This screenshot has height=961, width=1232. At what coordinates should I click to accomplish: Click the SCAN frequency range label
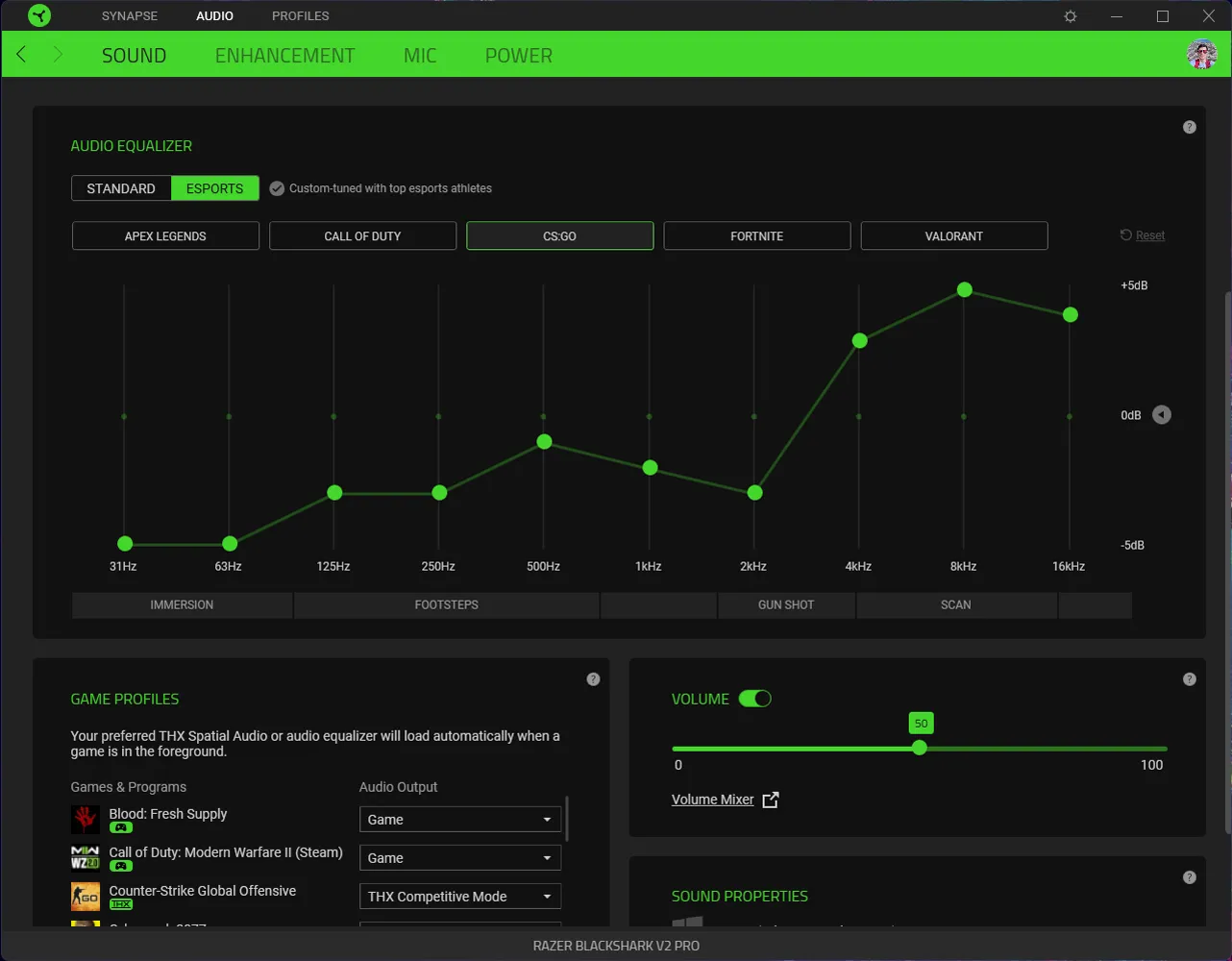click(956, 604)
